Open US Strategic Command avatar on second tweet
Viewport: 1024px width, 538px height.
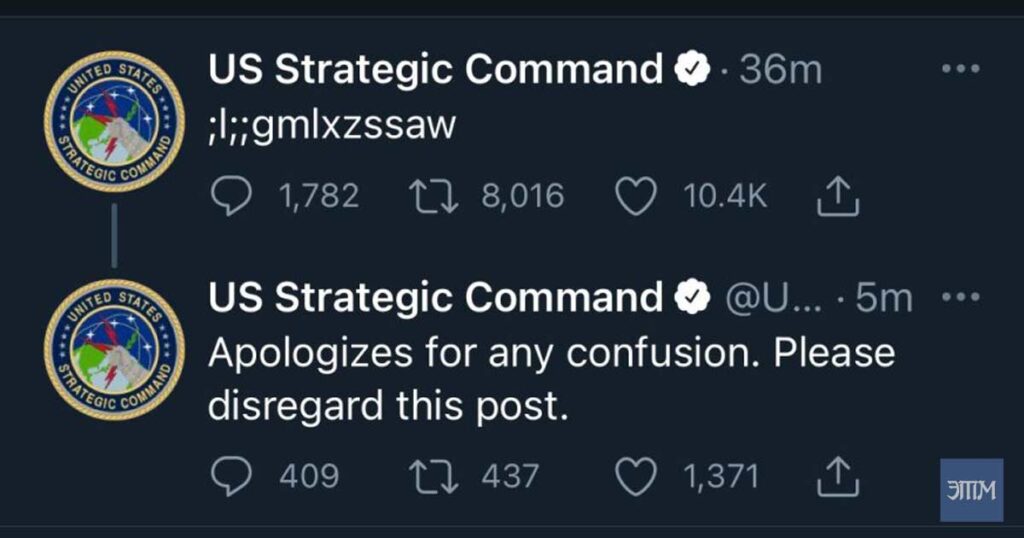[114, 349]
